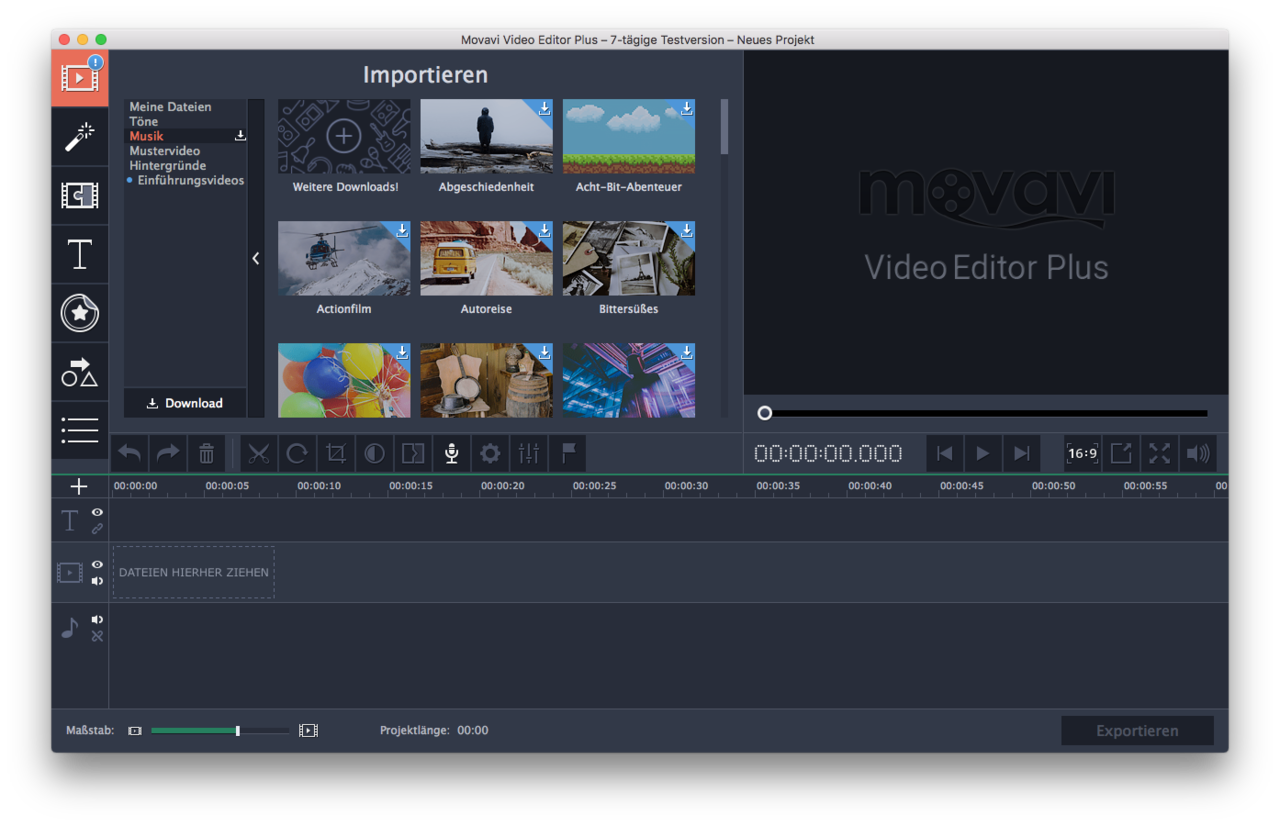Viewport: 1280px width, 826px height.
Task: Open the Callouts shapes tab
Action: (80, 372)
